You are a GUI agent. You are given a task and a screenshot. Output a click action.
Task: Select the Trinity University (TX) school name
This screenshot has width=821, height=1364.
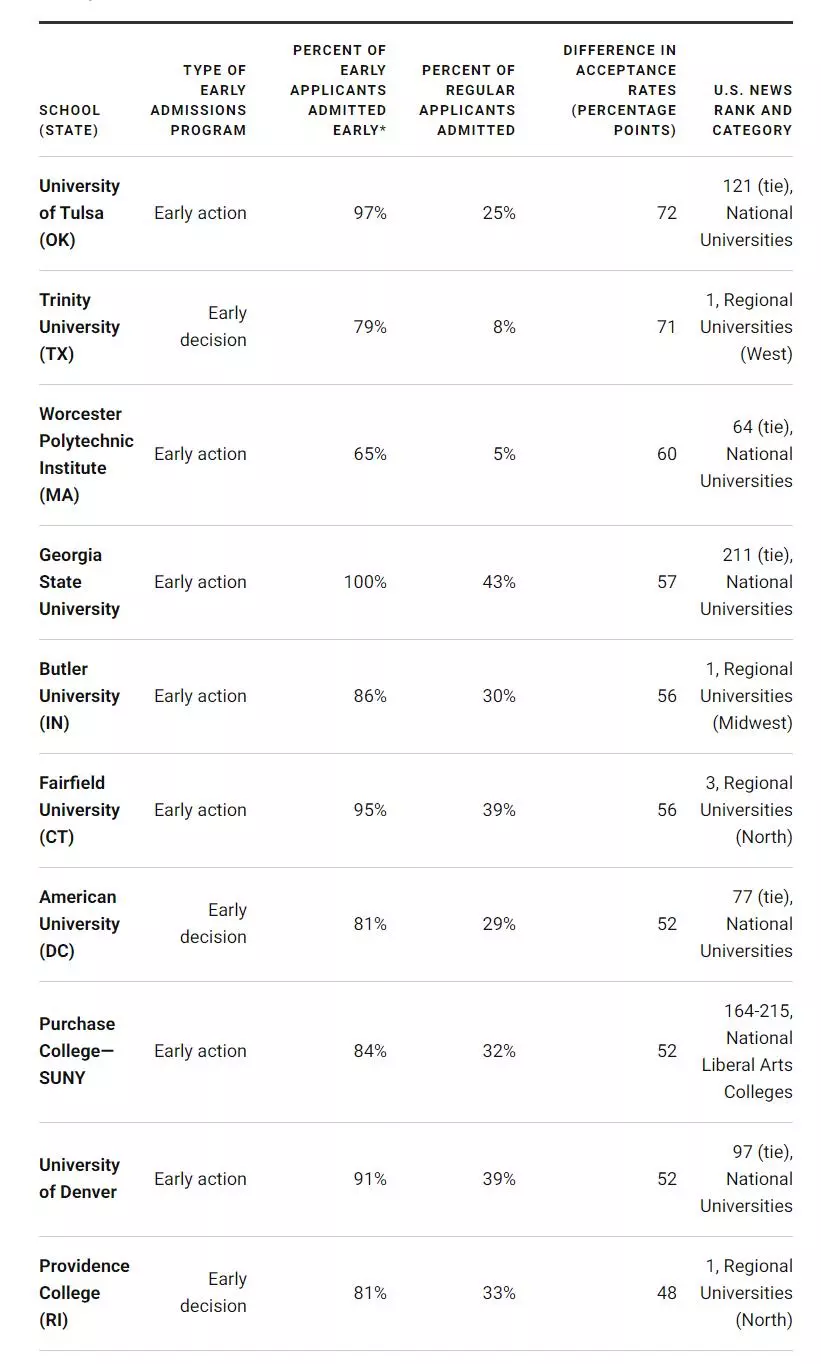(x=79, y=327)
